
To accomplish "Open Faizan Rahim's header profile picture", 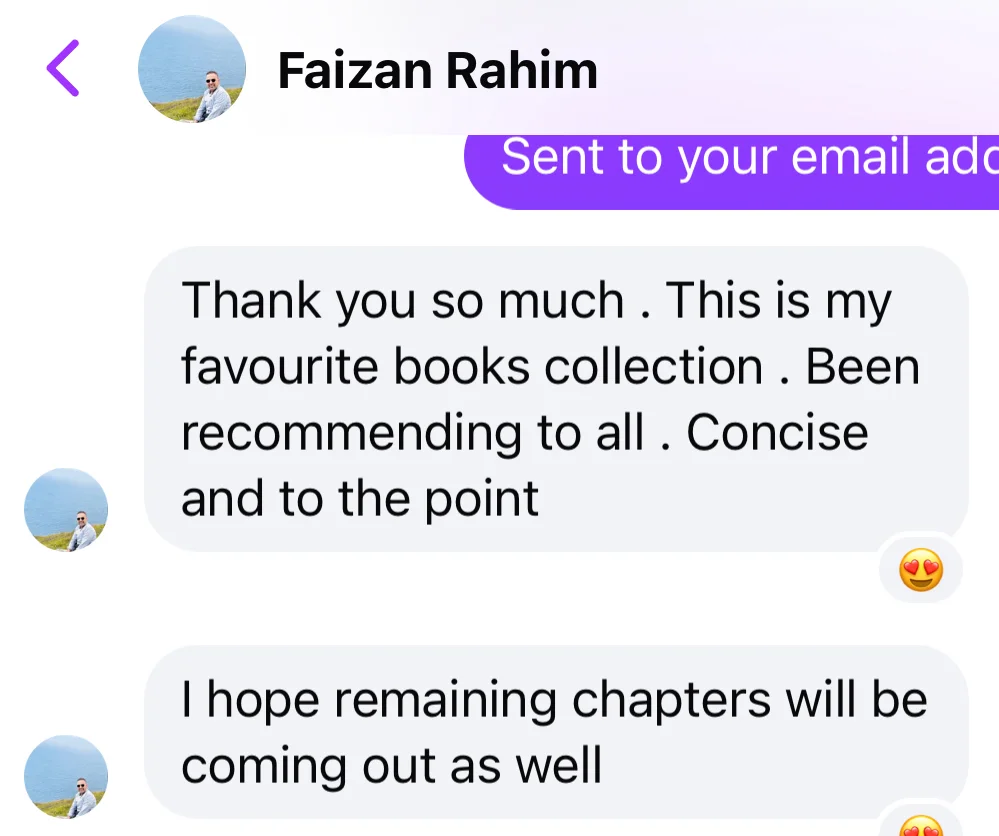I will click(x=191, y=69).
